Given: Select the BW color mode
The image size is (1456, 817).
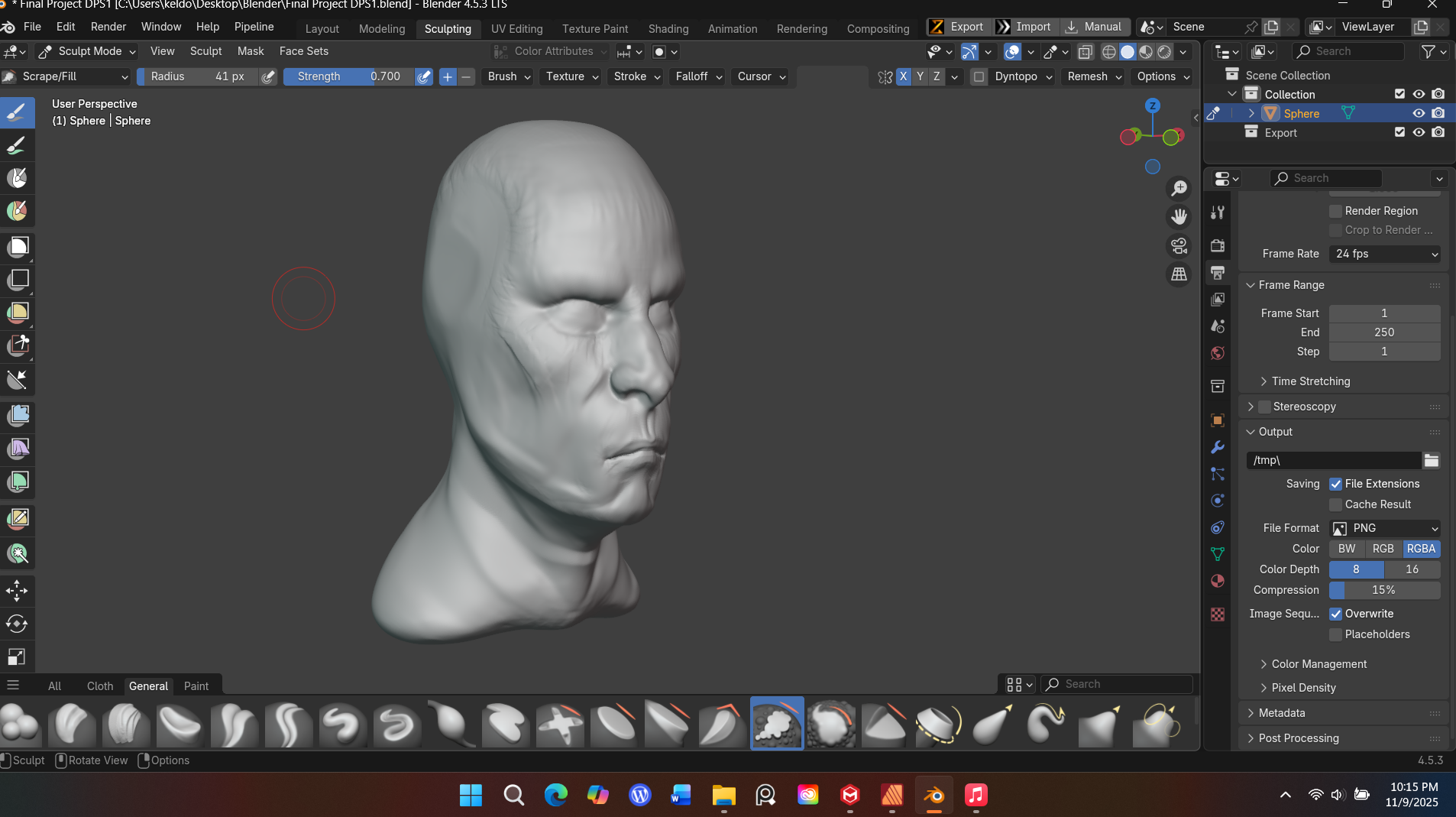Looking at the screenshot, I should tap(1347, 549).
